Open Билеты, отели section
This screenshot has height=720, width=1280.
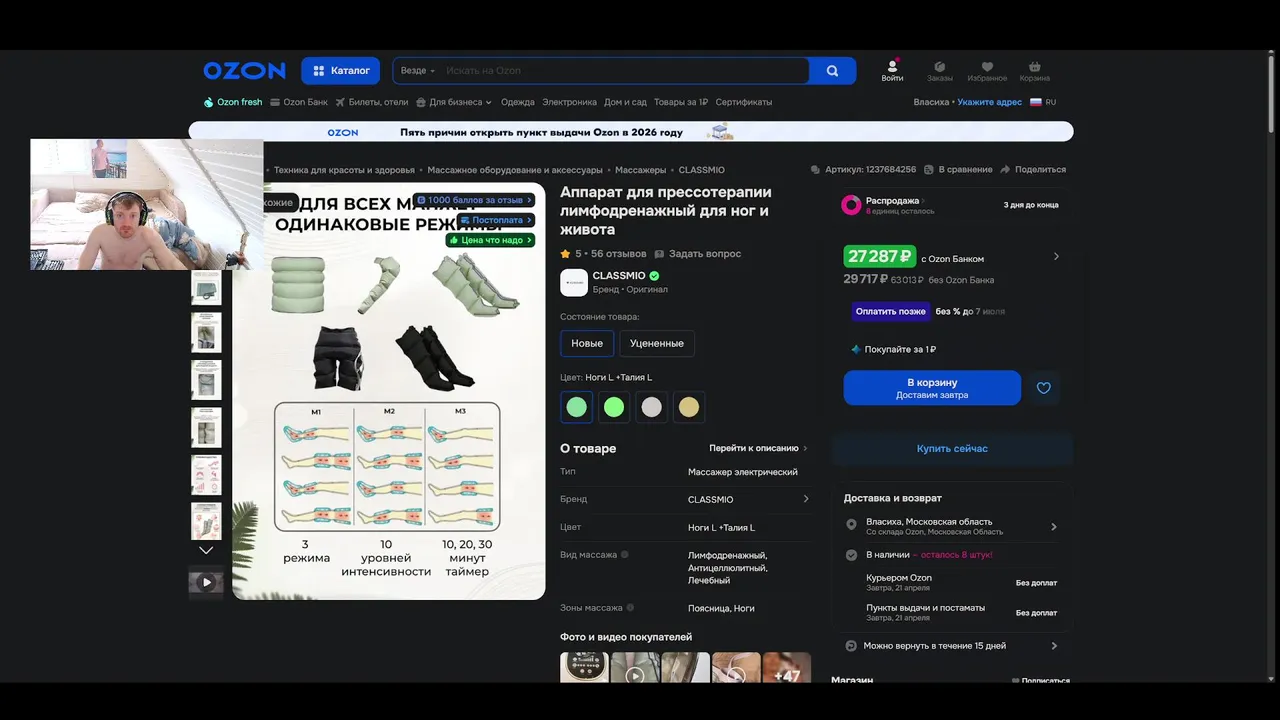click(x=372, y=102)
